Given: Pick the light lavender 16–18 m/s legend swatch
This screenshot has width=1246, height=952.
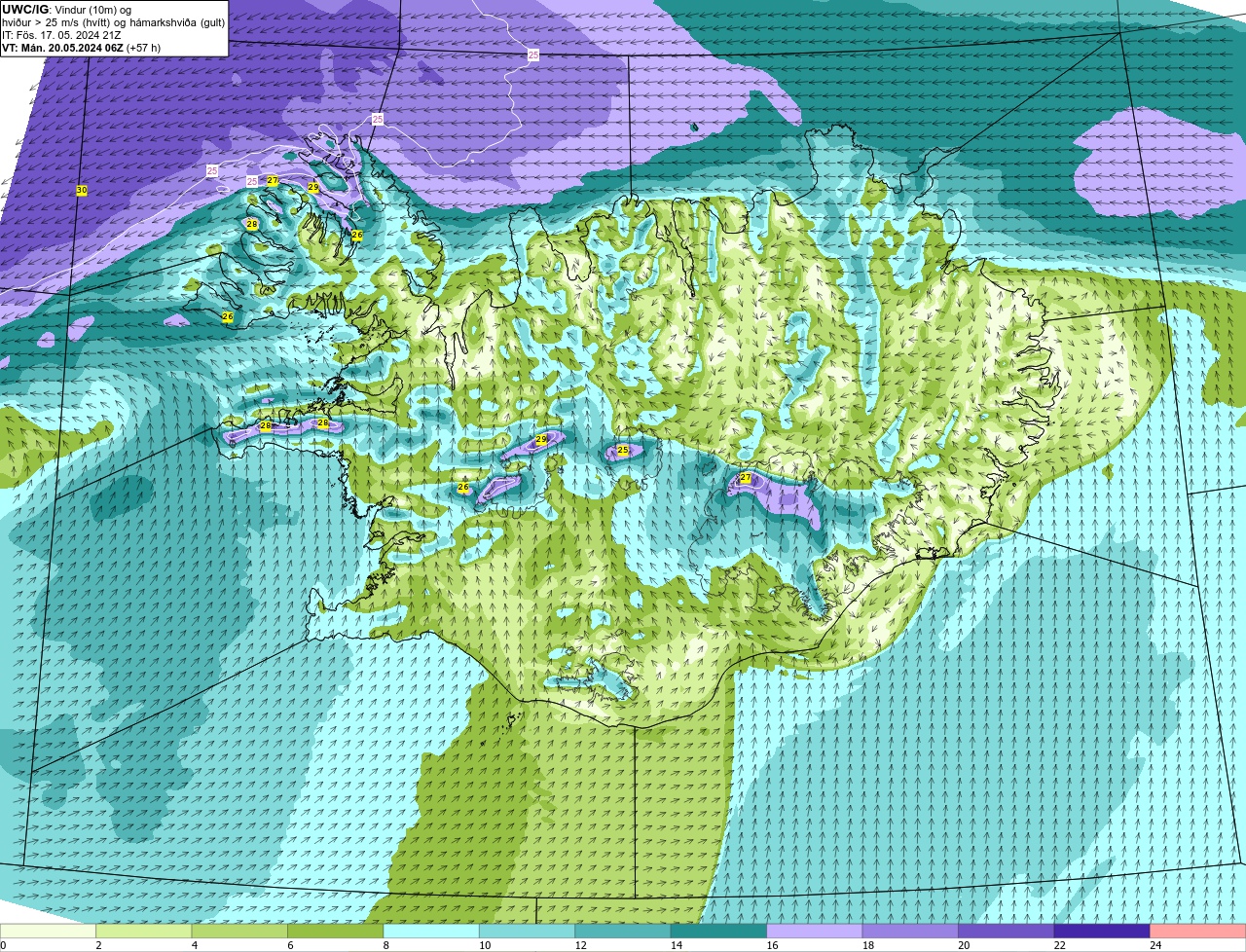Looking at the screenshot, I should click(815, 931).
